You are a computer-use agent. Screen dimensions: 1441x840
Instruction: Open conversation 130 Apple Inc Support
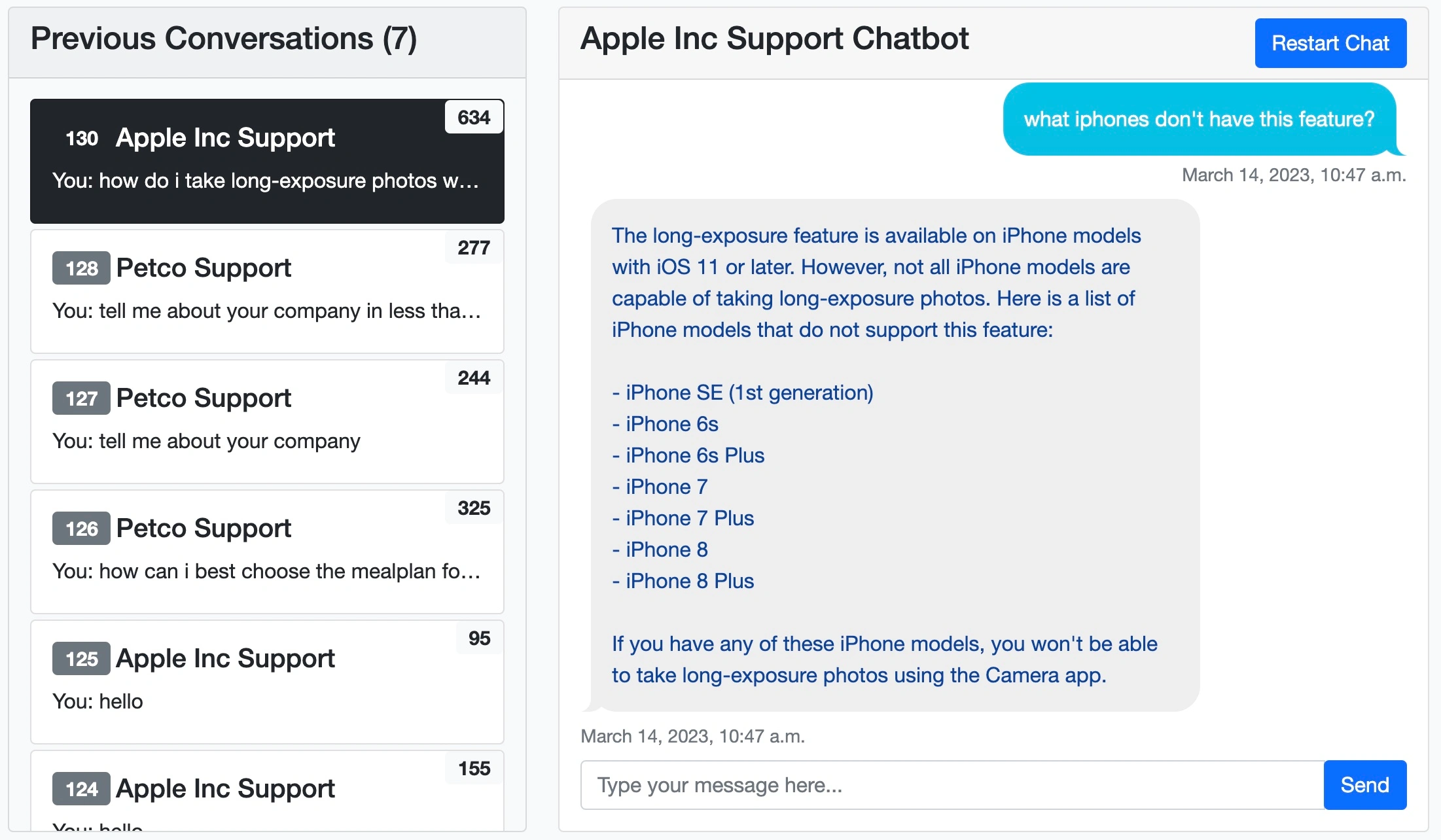267,161
